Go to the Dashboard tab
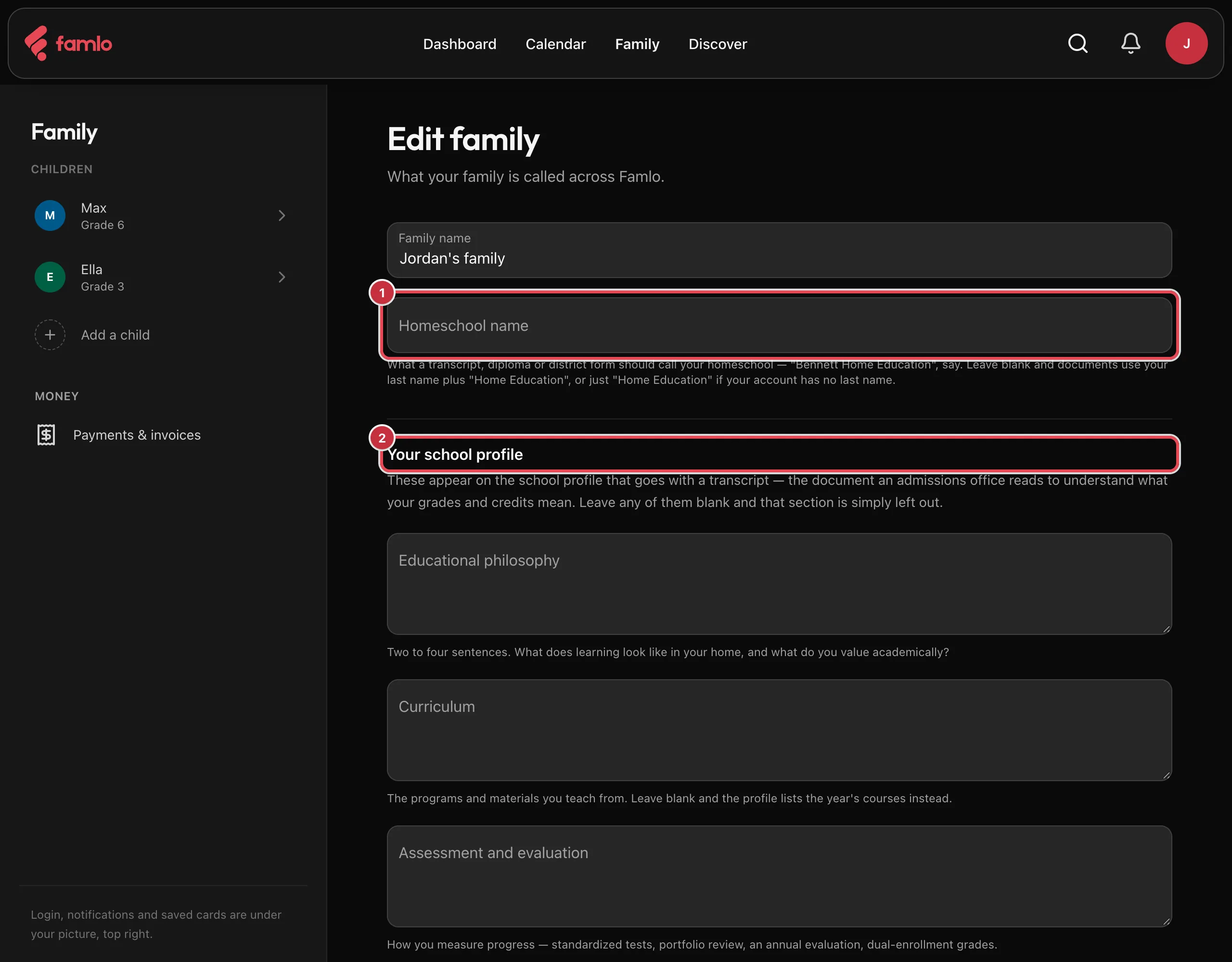1232x962 pixels. click(x=460, y=44)
